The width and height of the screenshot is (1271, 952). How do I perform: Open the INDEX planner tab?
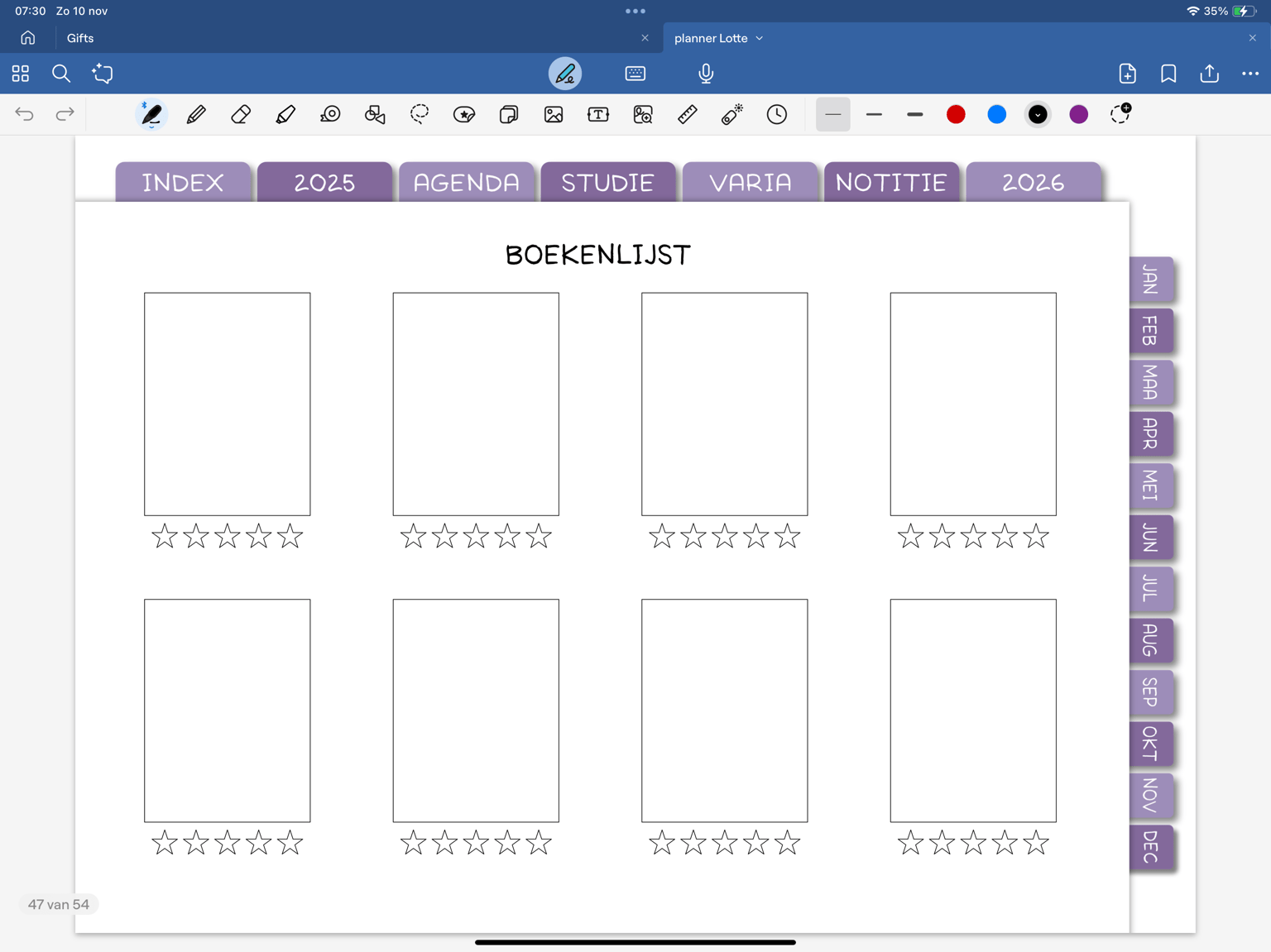183,182
